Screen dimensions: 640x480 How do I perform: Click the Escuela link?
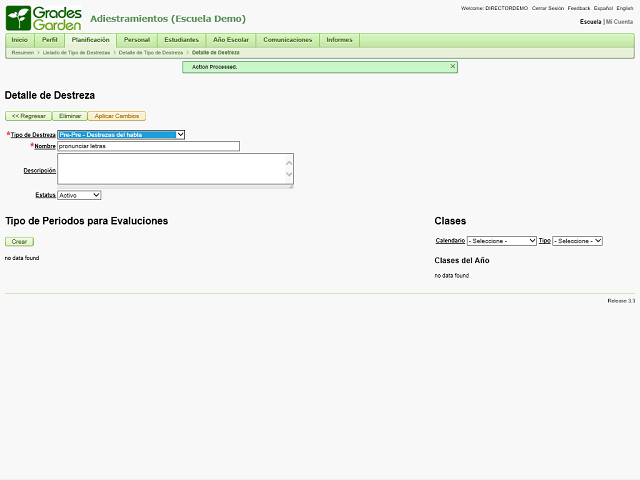591,22
